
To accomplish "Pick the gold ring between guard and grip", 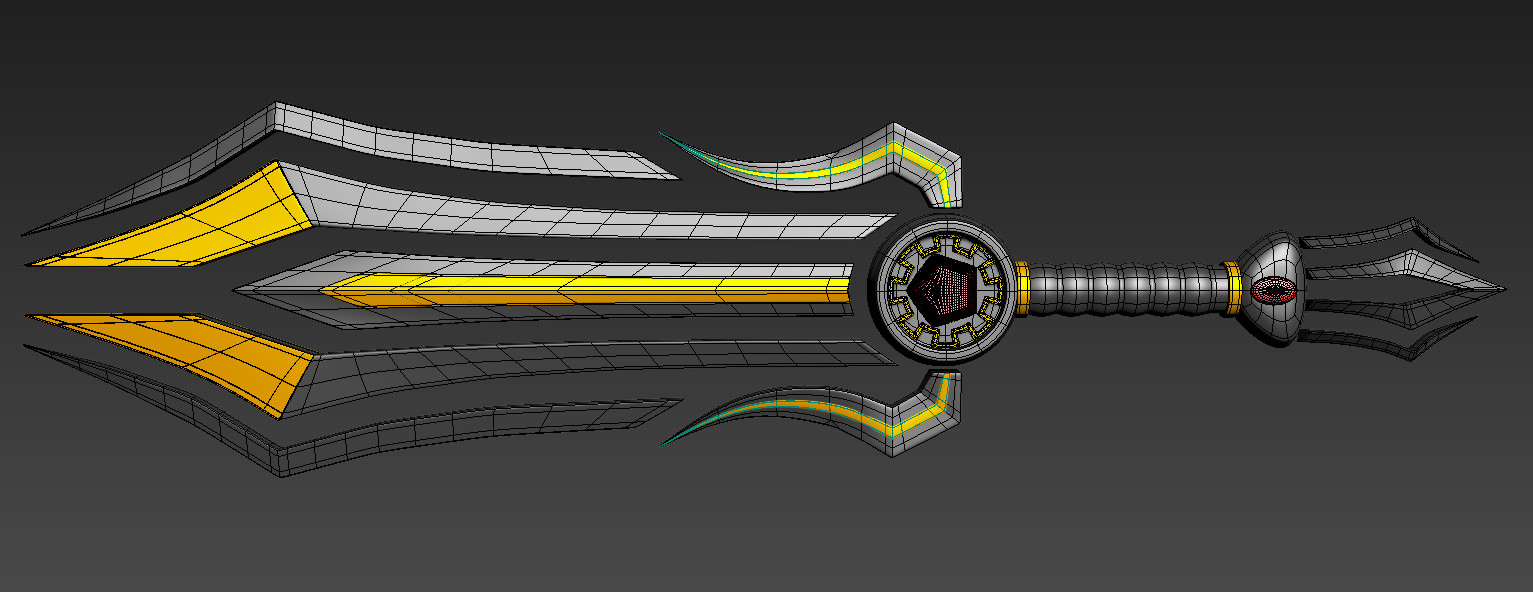I will click(x=1022, y=288).
